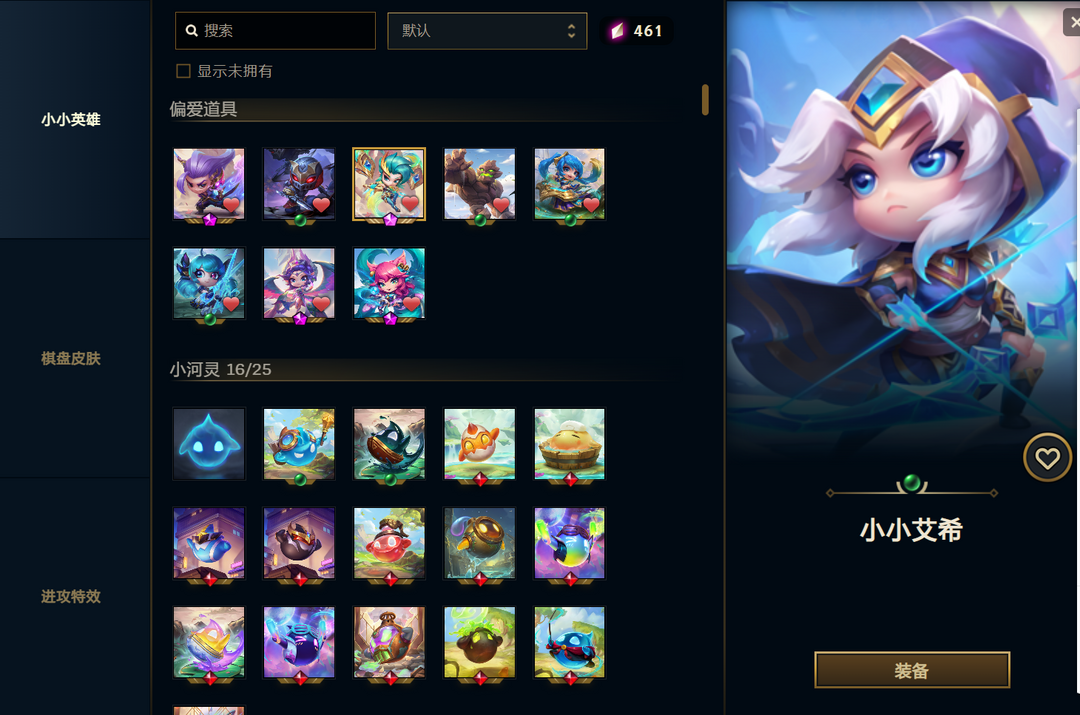Image resolution: width=1080 pixels, height=715 pixels.
Task: Open the 小小英雄 tab
Action: pyautogui.click(x=71, y=120)
